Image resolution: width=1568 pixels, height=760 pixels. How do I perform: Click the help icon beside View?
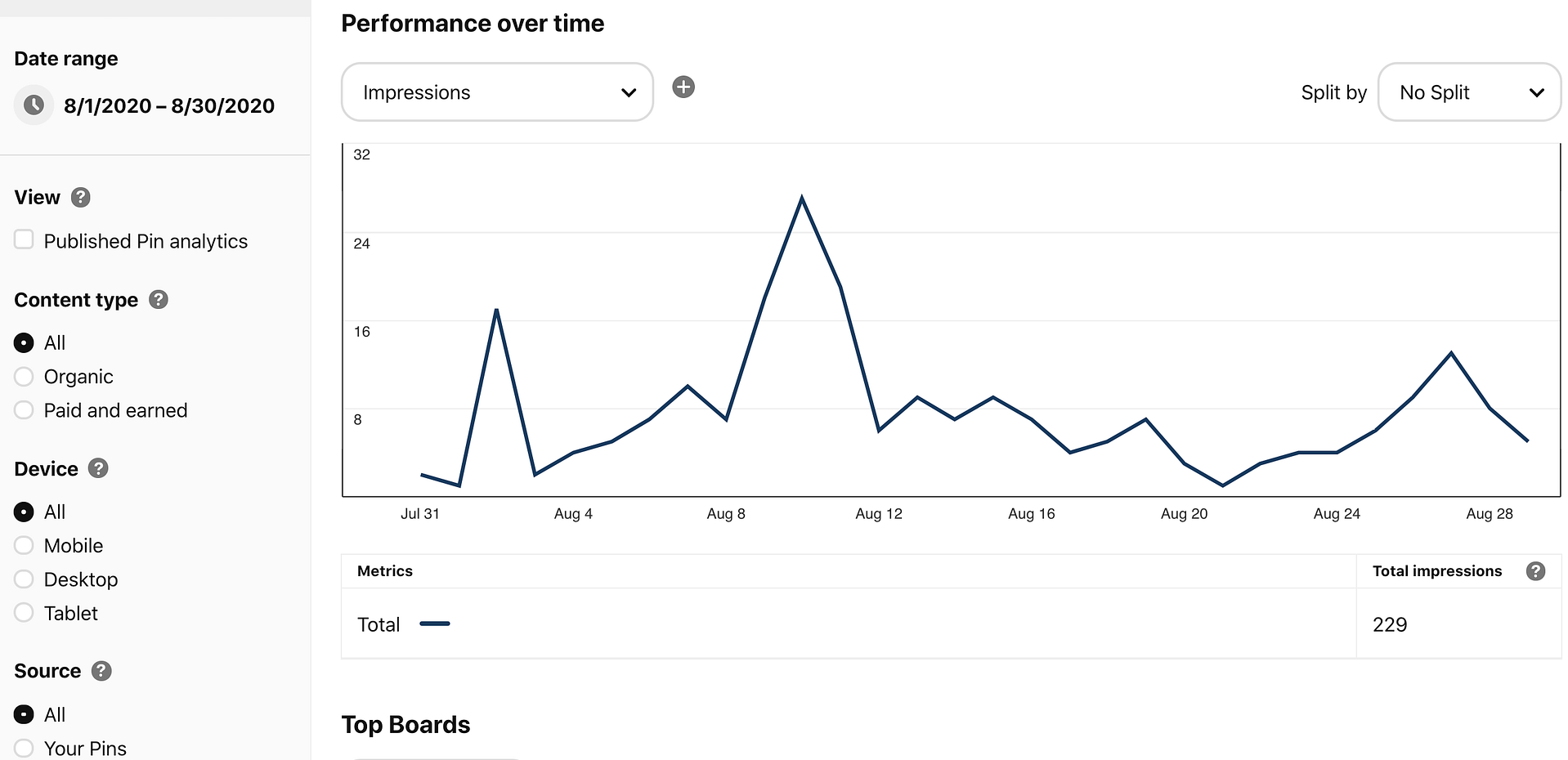tap(80, 196)
